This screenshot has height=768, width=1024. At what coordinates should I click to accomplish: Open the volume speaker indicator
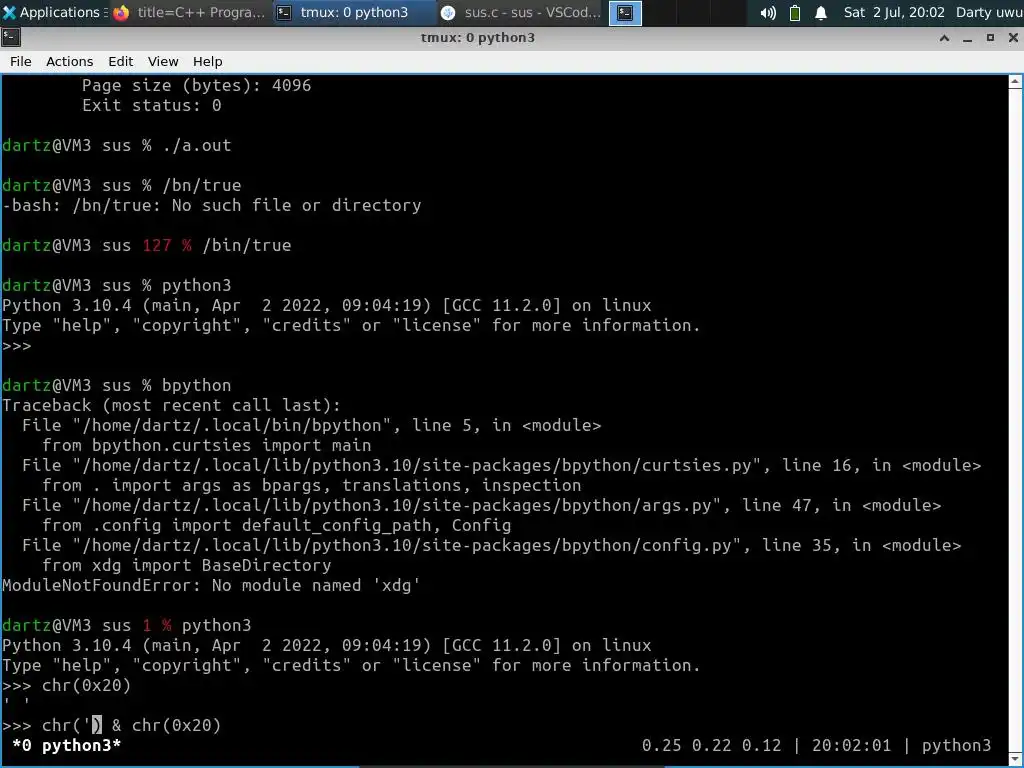coord(768,12)
